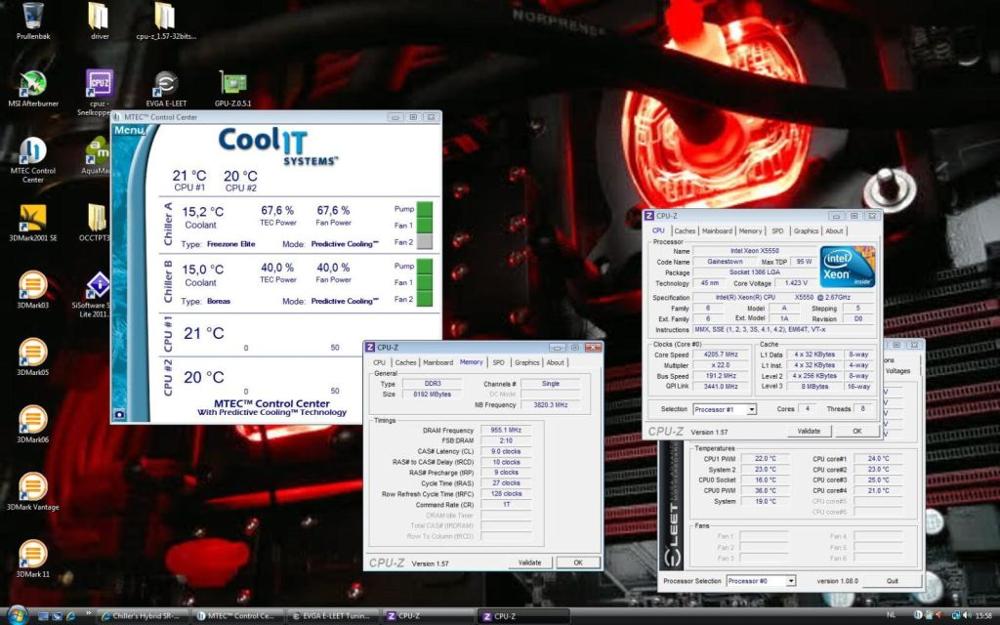Launch EVGA E-LEET desktop icon
This screenshot has height=625, width=1000.
pos(166,88)
